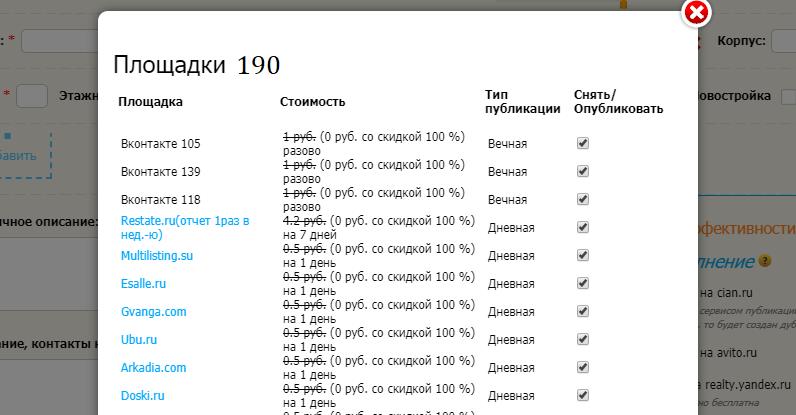796x415 pixels.
Task: Toggle checkbox for Multilisting.su row
Action: coord(583,256)
